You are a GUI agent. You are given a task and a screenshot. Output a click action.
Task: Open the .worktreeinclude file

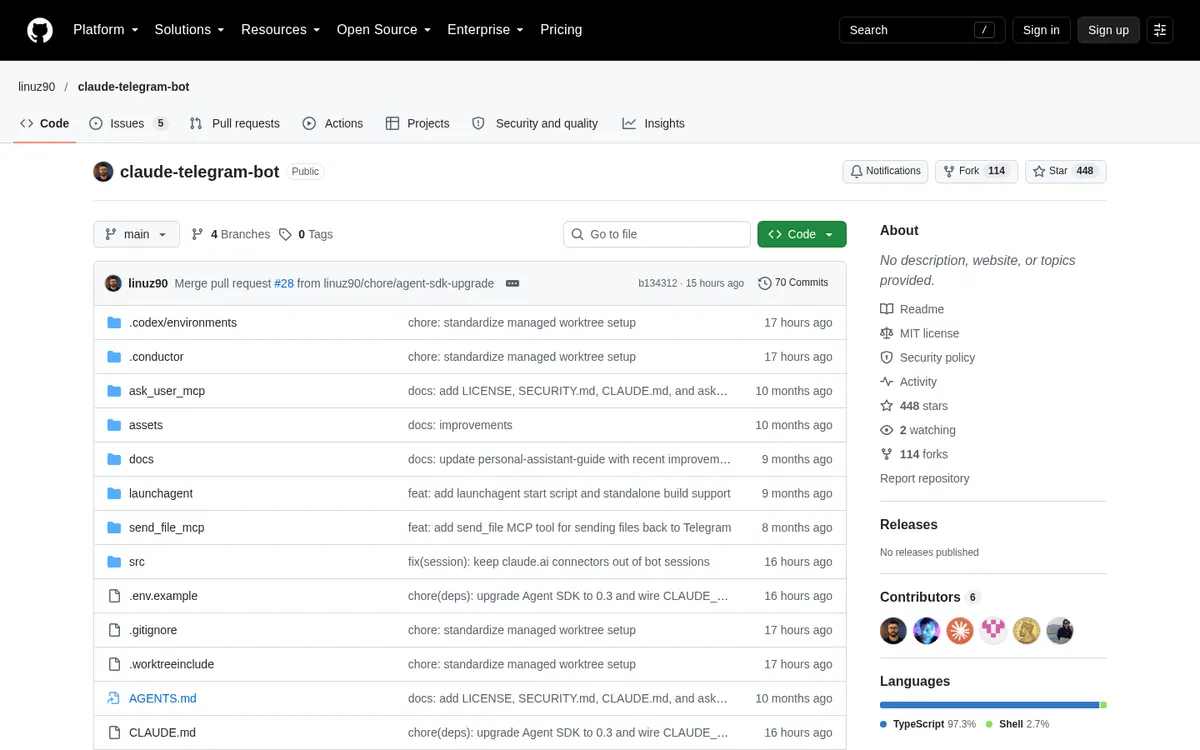pyautogui.click(x=171, y=664)
